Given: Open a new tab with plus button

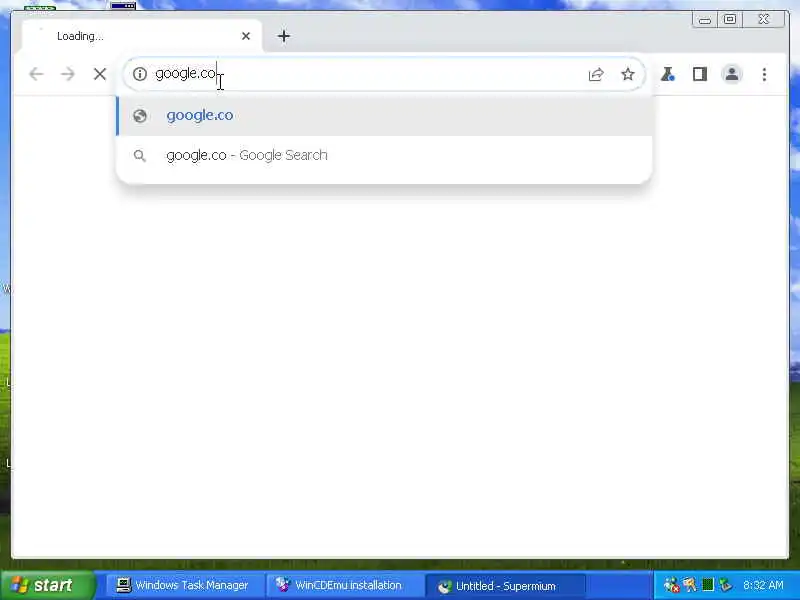Looking at the screenshot, I should click(284, 36).
